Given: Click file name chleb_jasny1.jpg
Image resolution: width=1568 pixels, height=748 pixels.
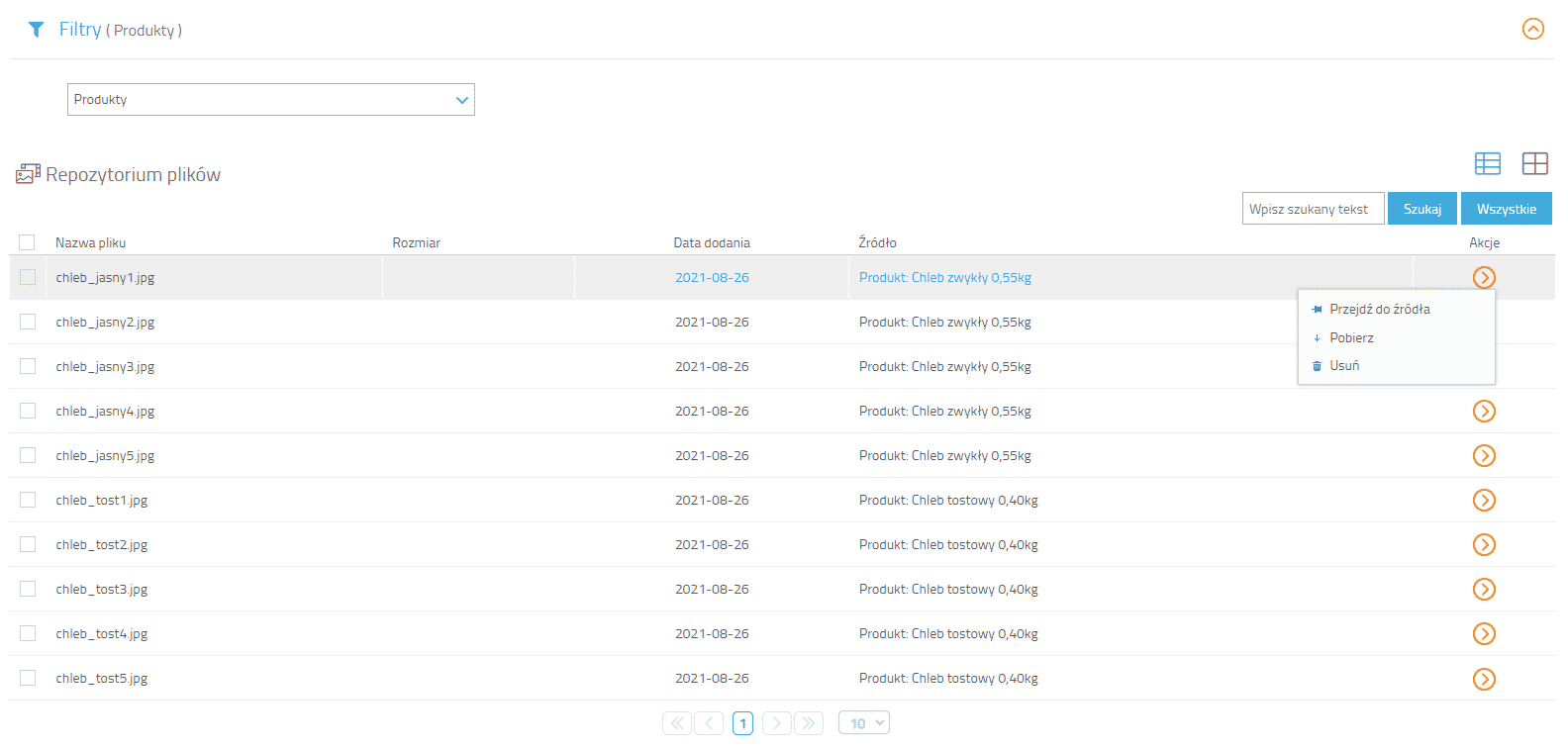Looking at the screenshot, I should pyautogui.click(x=105, y=277).
